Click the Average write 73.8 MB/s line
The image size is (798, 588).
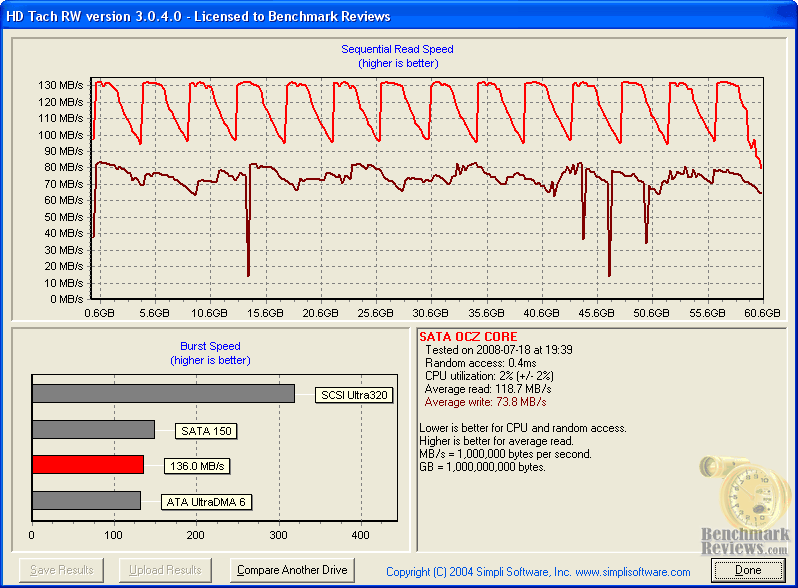[485, 401]
